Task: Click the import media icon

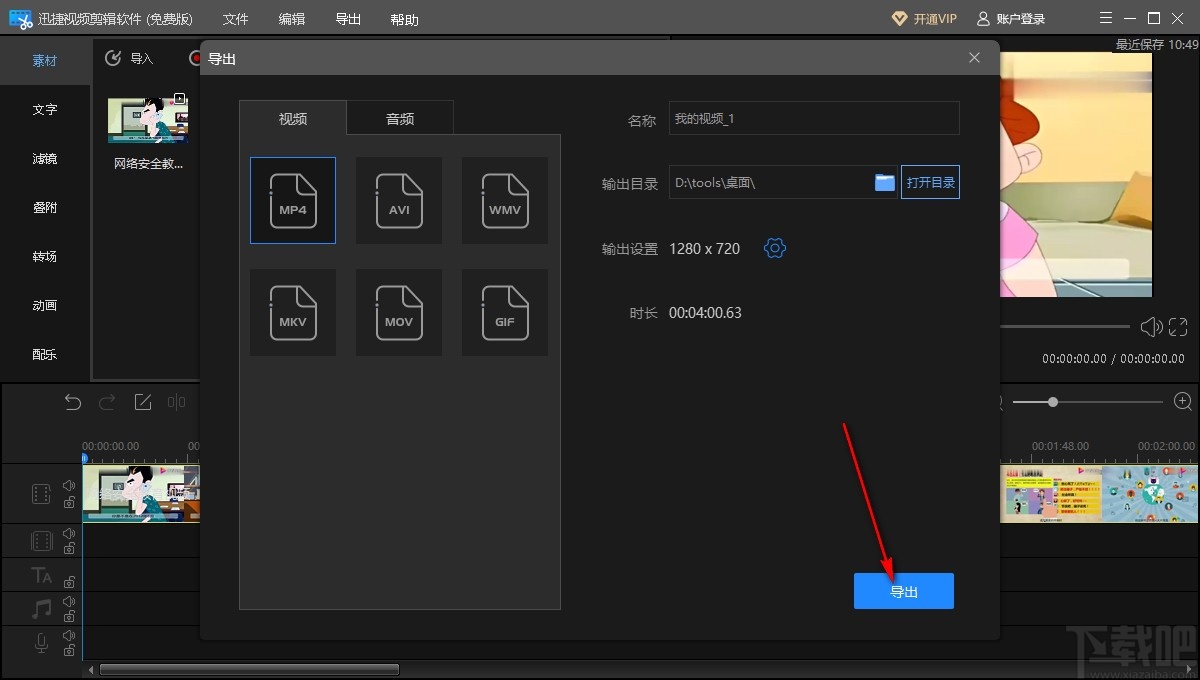Action: coord(113,58)
